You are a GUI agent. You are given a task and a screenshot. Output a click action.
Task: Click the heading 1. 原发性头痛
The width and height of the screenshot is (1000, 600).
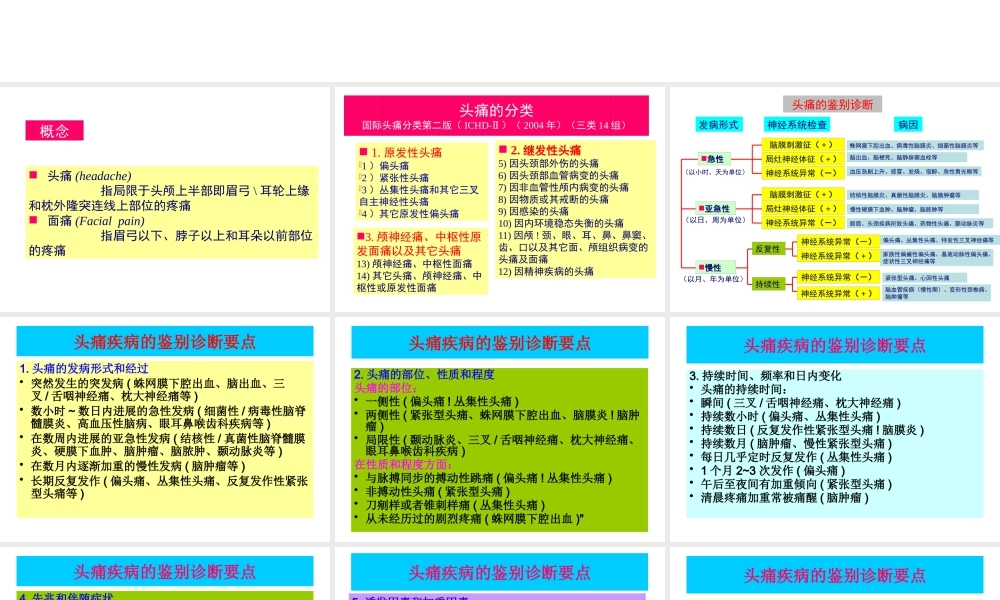coord(406,152)
